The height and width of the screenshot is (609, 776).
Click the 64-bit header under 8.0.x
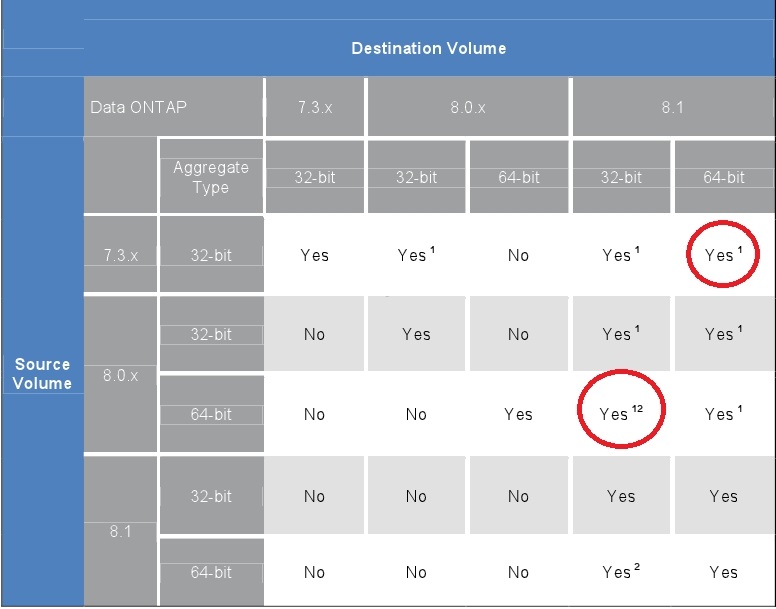pyautogui.click(x=519, y=177)
